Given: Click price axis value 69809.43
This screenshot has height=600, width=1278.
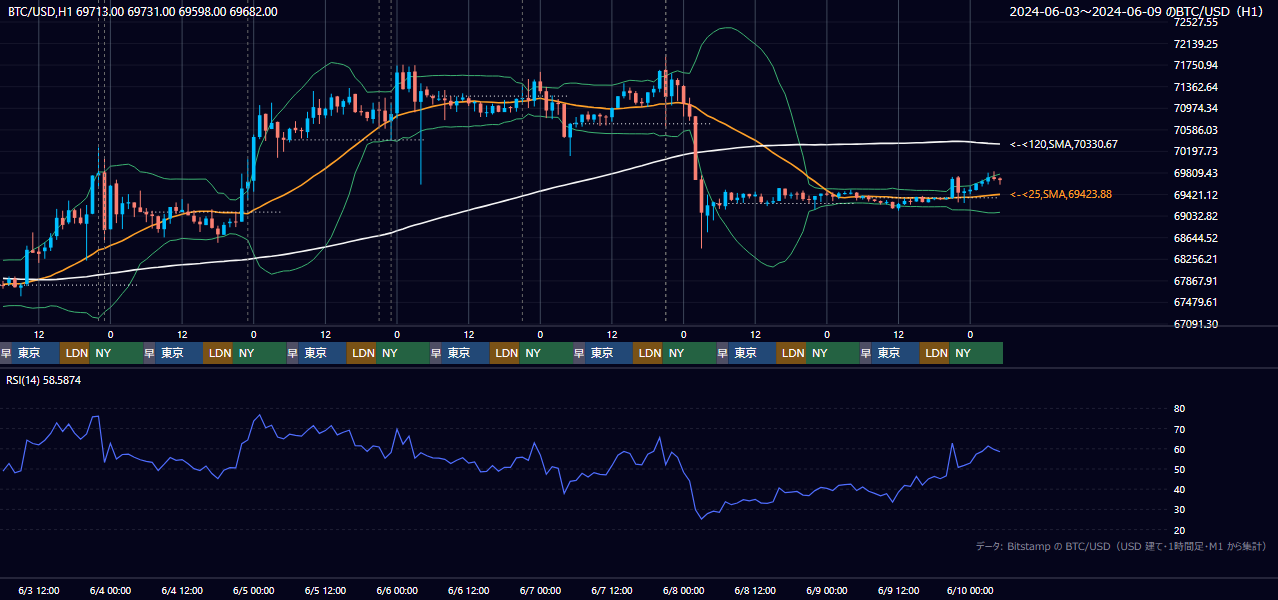Looking at the screenshot, I should pos(1197,173).
